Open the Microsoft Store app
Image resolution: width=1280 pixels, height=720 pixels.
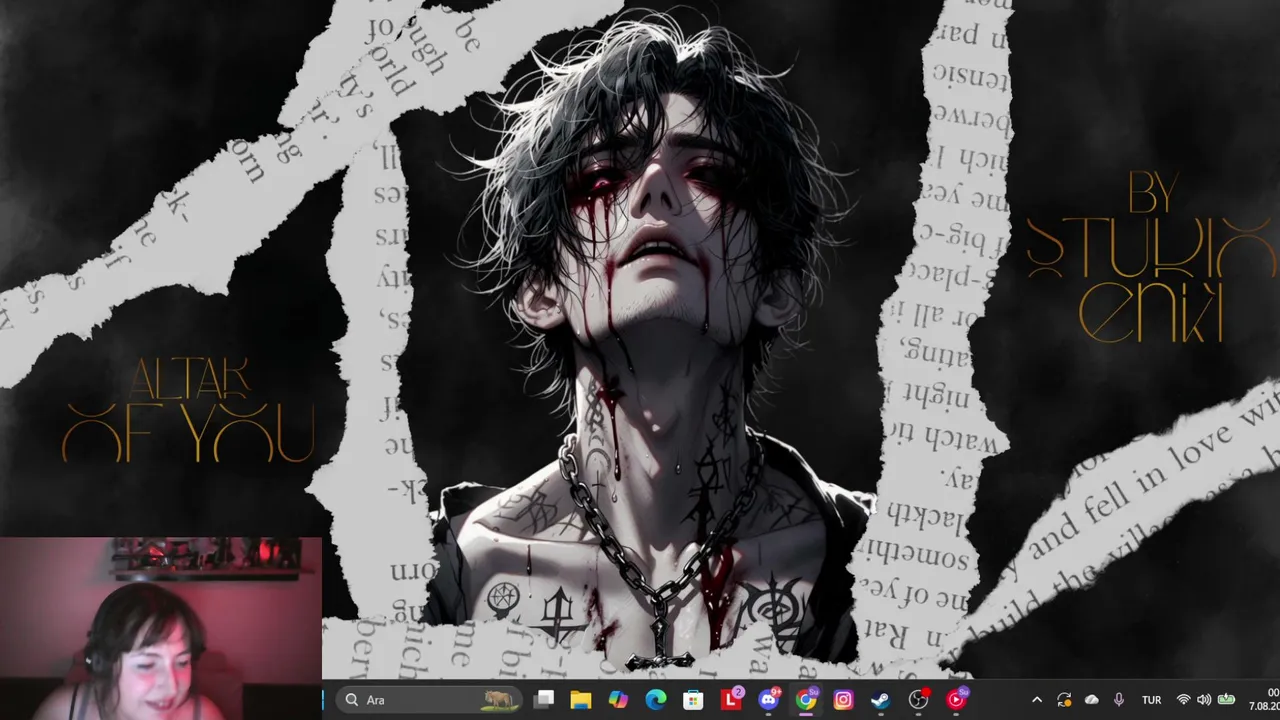point(693,700)
